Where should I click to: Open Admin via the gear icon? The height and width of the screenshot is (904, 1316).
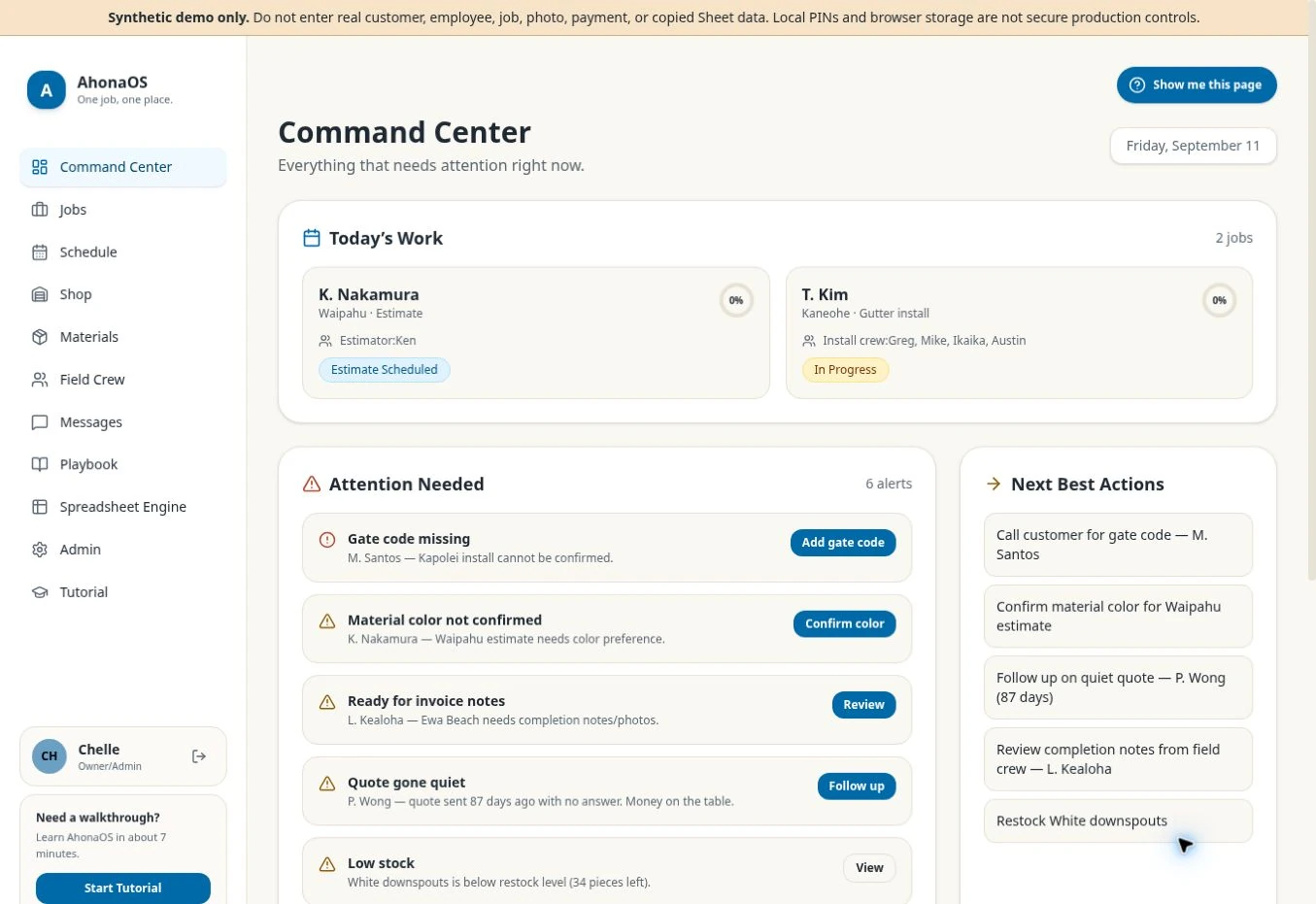click(x=40, y=550)
